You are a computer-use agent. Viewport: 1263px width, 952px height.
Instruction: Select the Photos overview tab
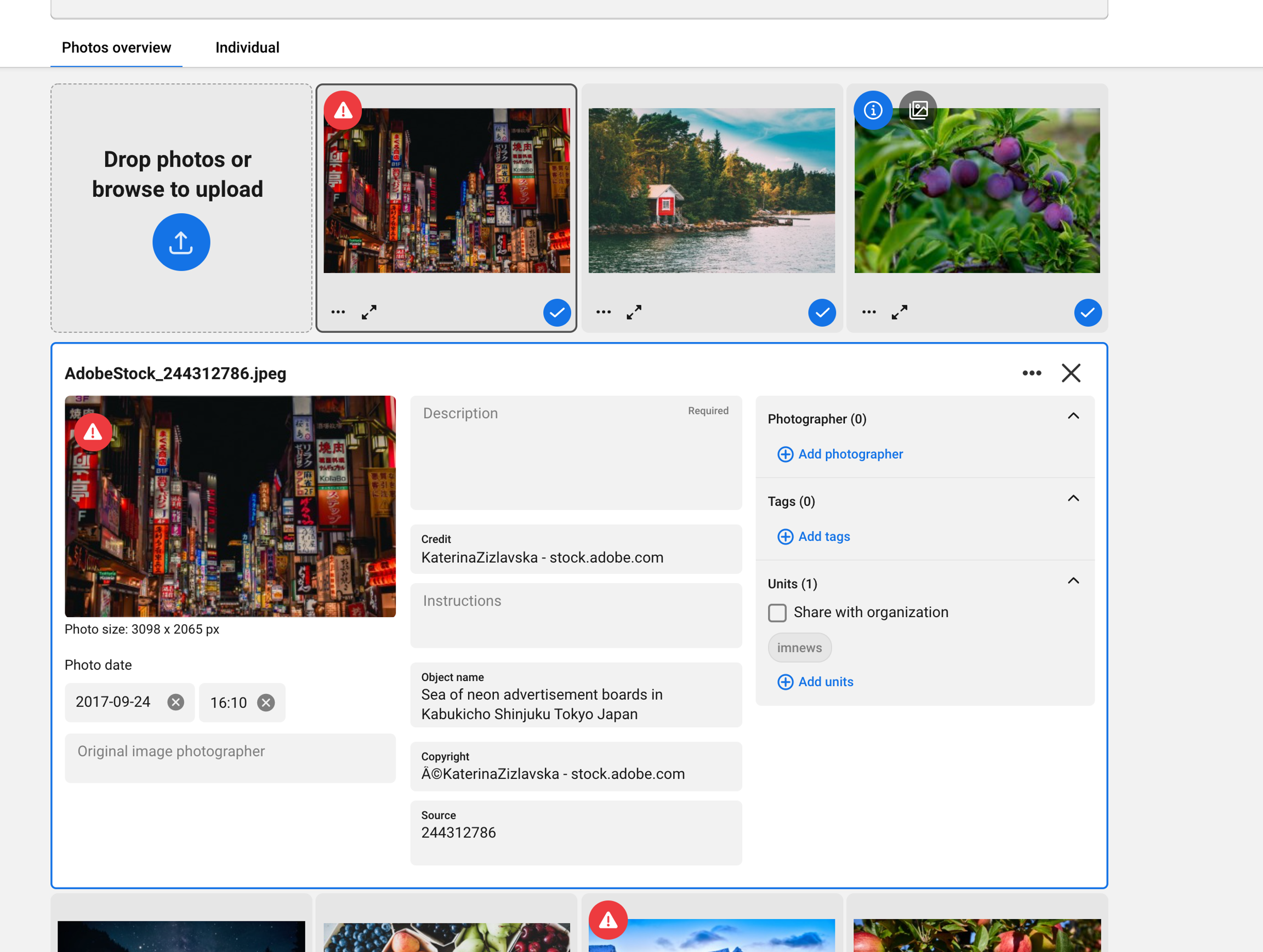pyautogui.click(x=116, y=47)
